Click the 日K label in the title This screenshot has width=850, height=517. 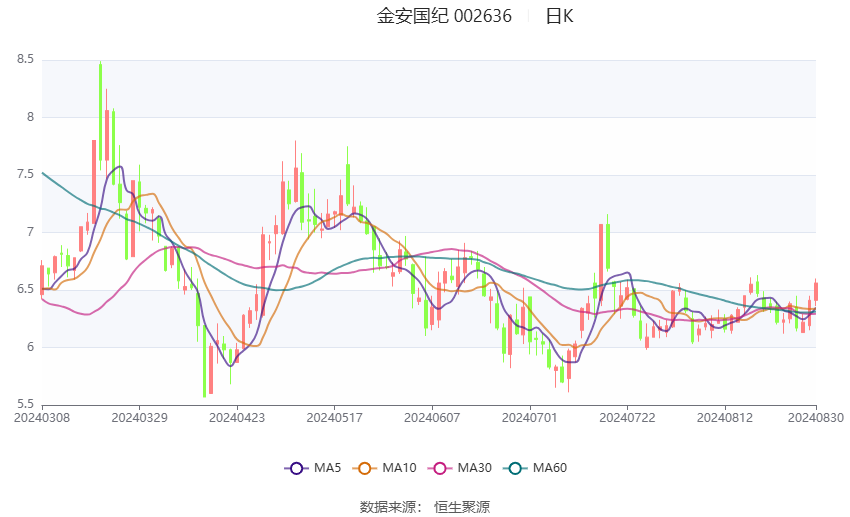559,16
